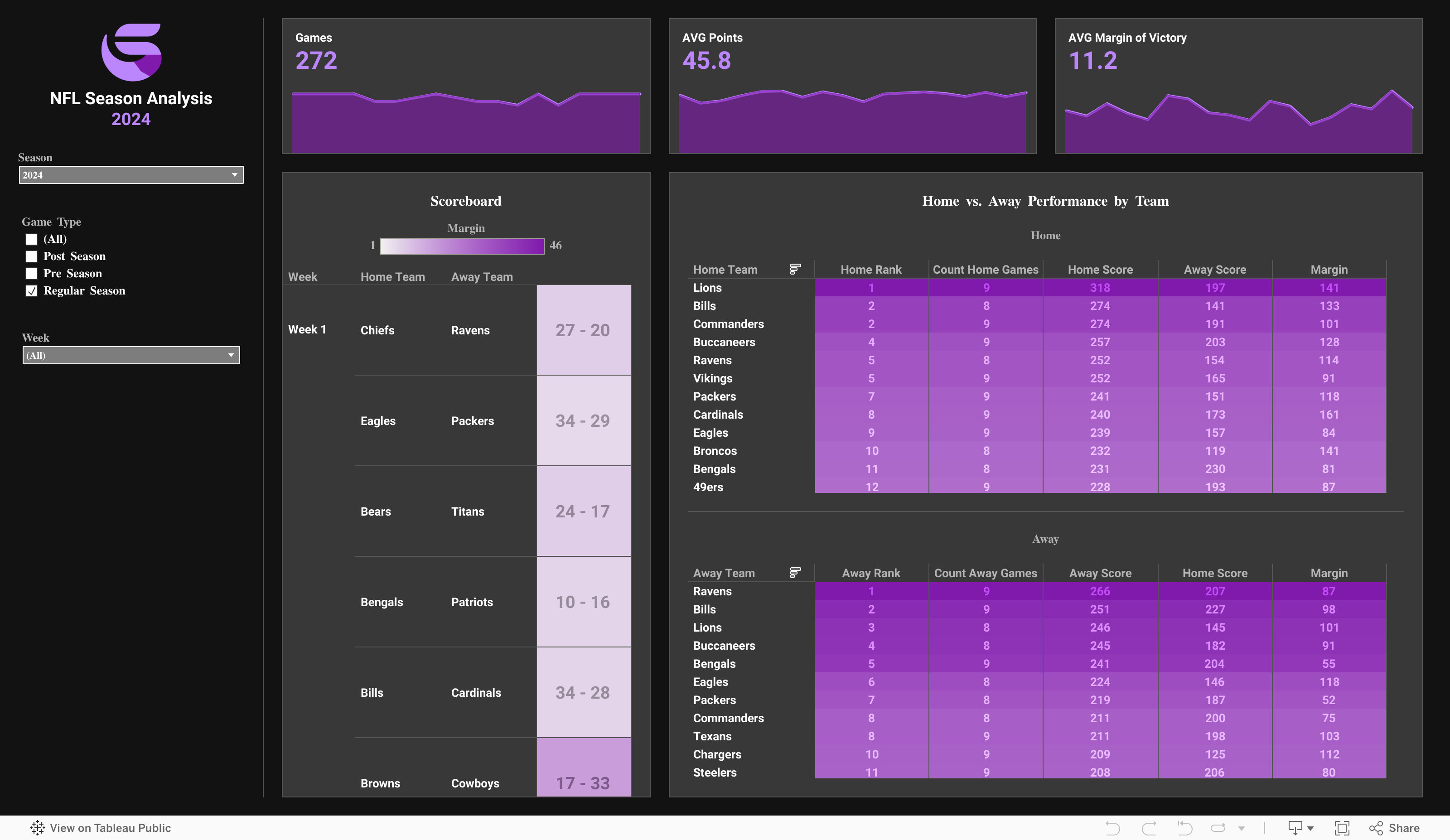Click the Undo arrow icon
This screenshot has width=1450, height=840.
1112,828
